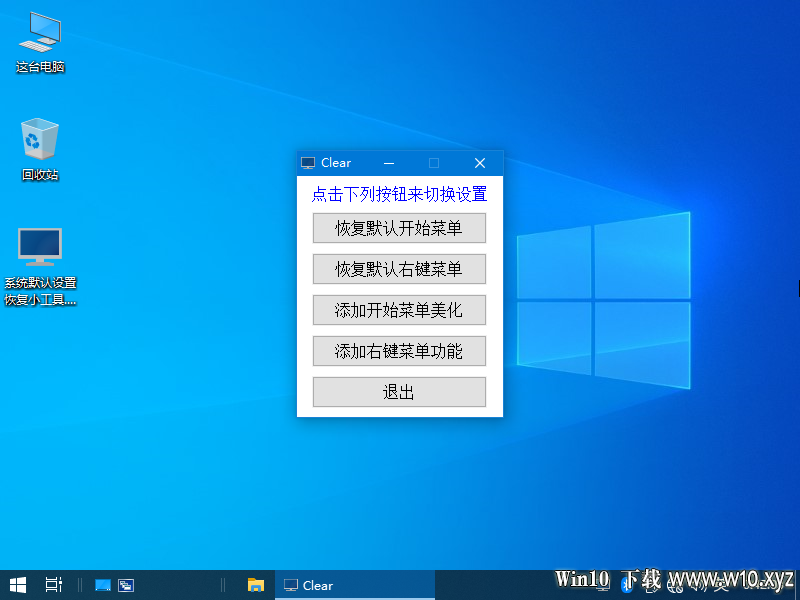Click the Bluetooth icon in the system tray
Screen dimensions: 800x600
(626, 585)
